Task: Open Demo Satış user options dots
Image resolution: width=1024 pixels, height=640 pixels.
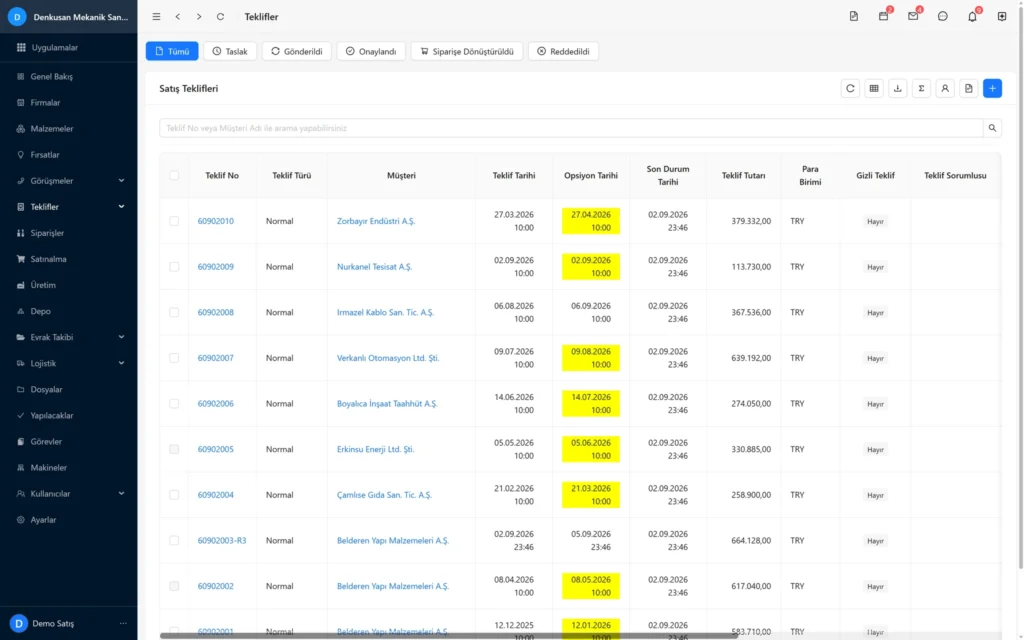Action: [x=123, y=624]
